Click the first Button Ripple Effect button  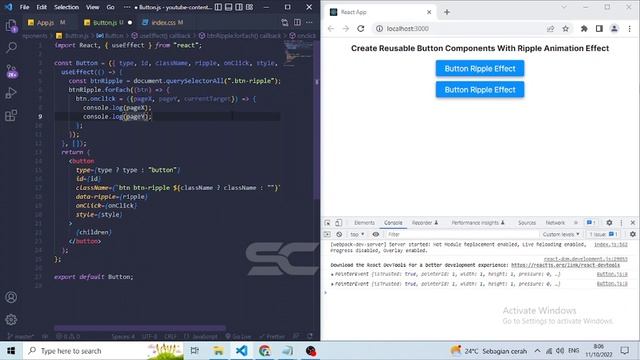[480, 69]
